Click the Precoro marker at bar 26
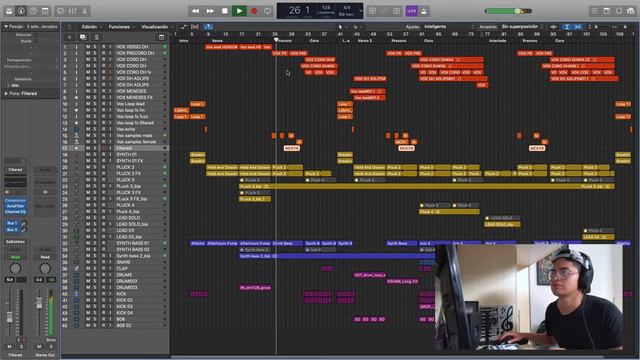The width and height of the screenshot is (640, 360). (284, 41)
